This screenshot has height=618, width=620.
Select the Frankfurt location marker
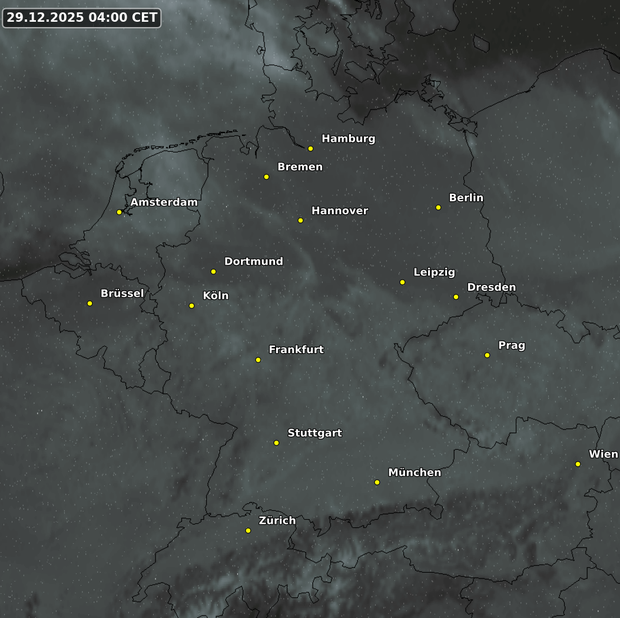tap(258, 359)
